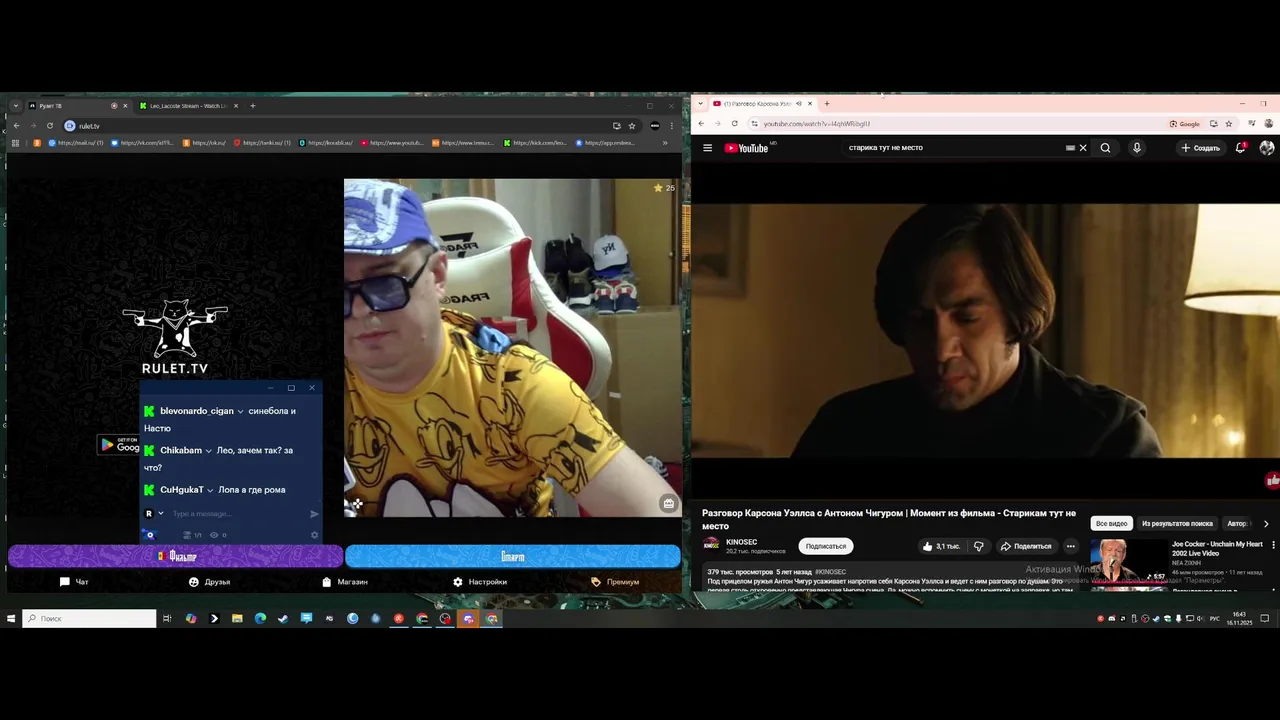Open the Чат tab in rulet.tv

(x=74, y=582)
